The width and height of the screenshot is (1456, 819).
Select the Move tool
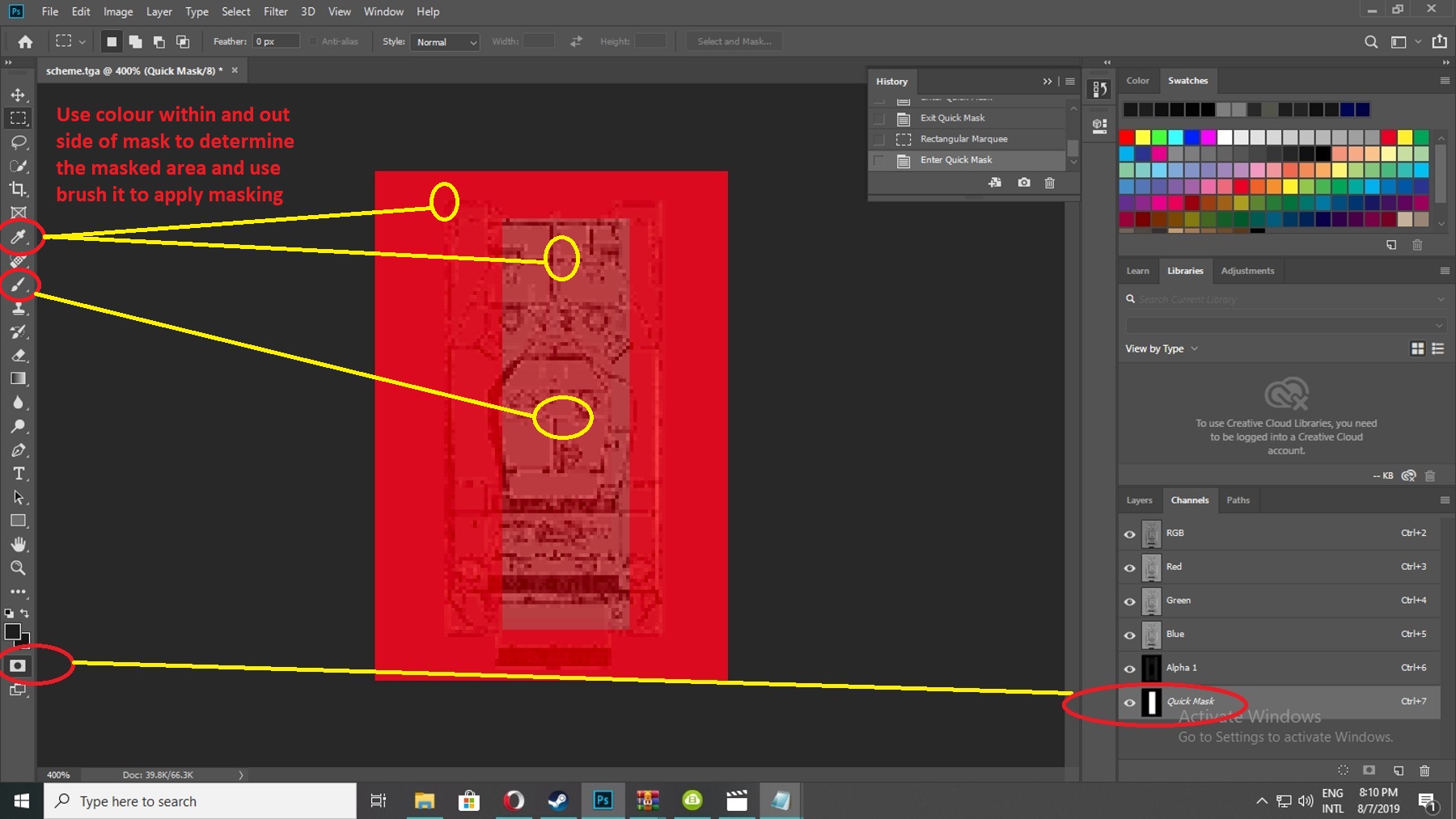(x=18, y=95)
